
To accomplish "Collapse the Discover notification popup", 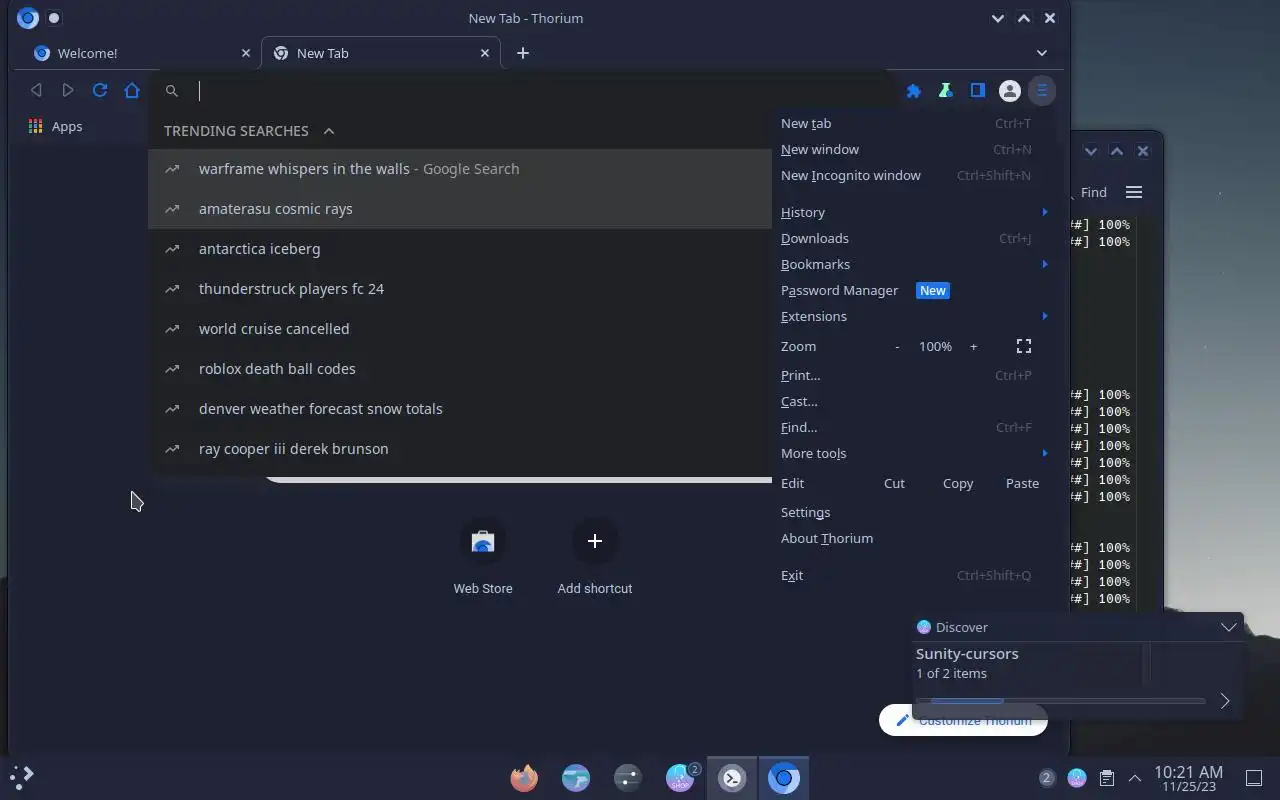I will 1228,627.
